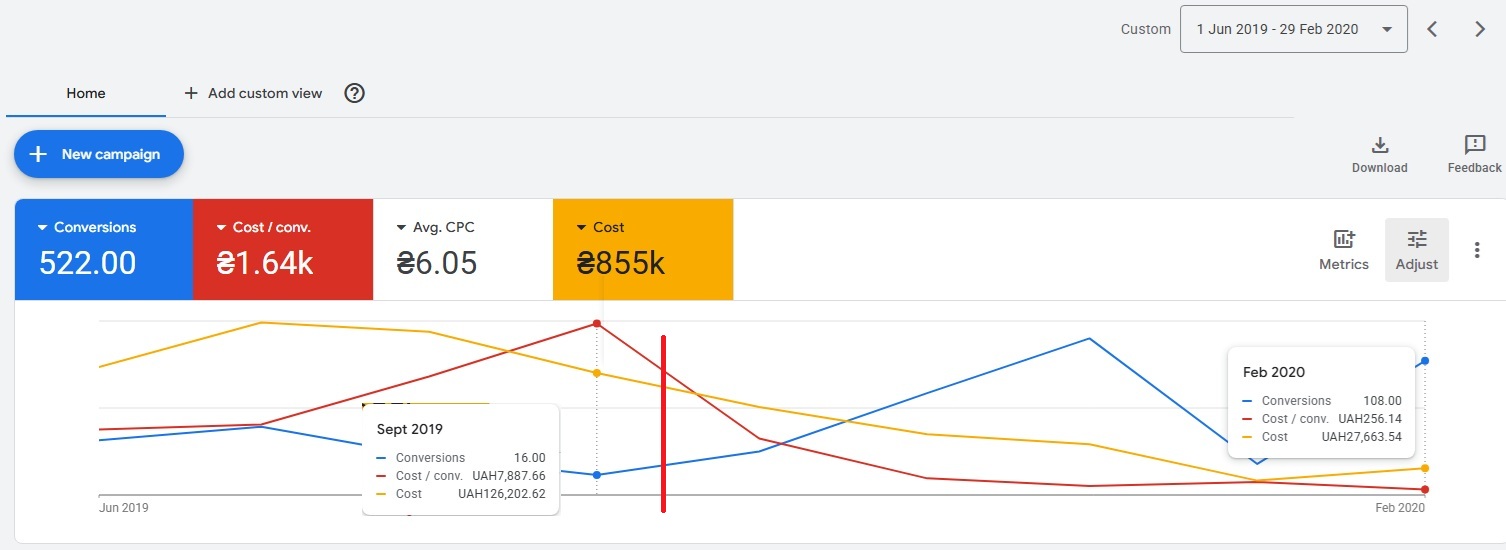Click the Sept 2019 tooltip title
This screenshot has width=1506, height=550.
[x=410, y=430]
